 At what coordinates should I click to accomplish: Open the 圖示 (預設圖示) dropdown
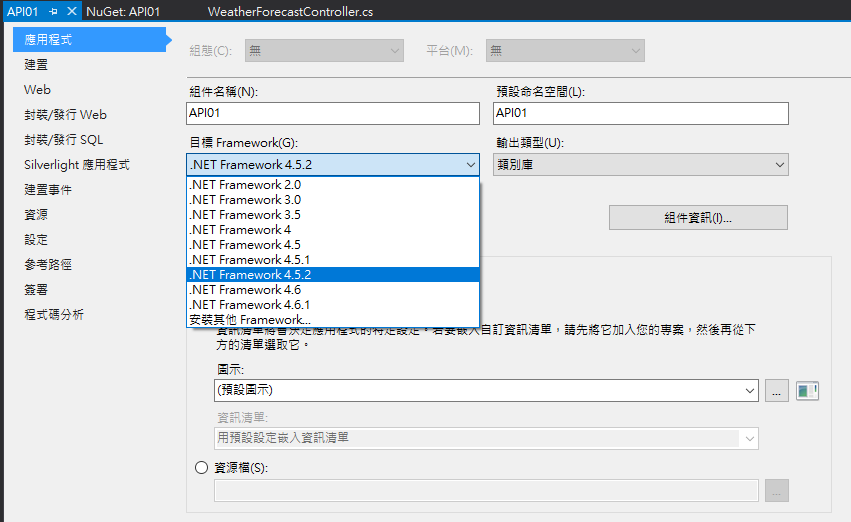tap(486, 390)
